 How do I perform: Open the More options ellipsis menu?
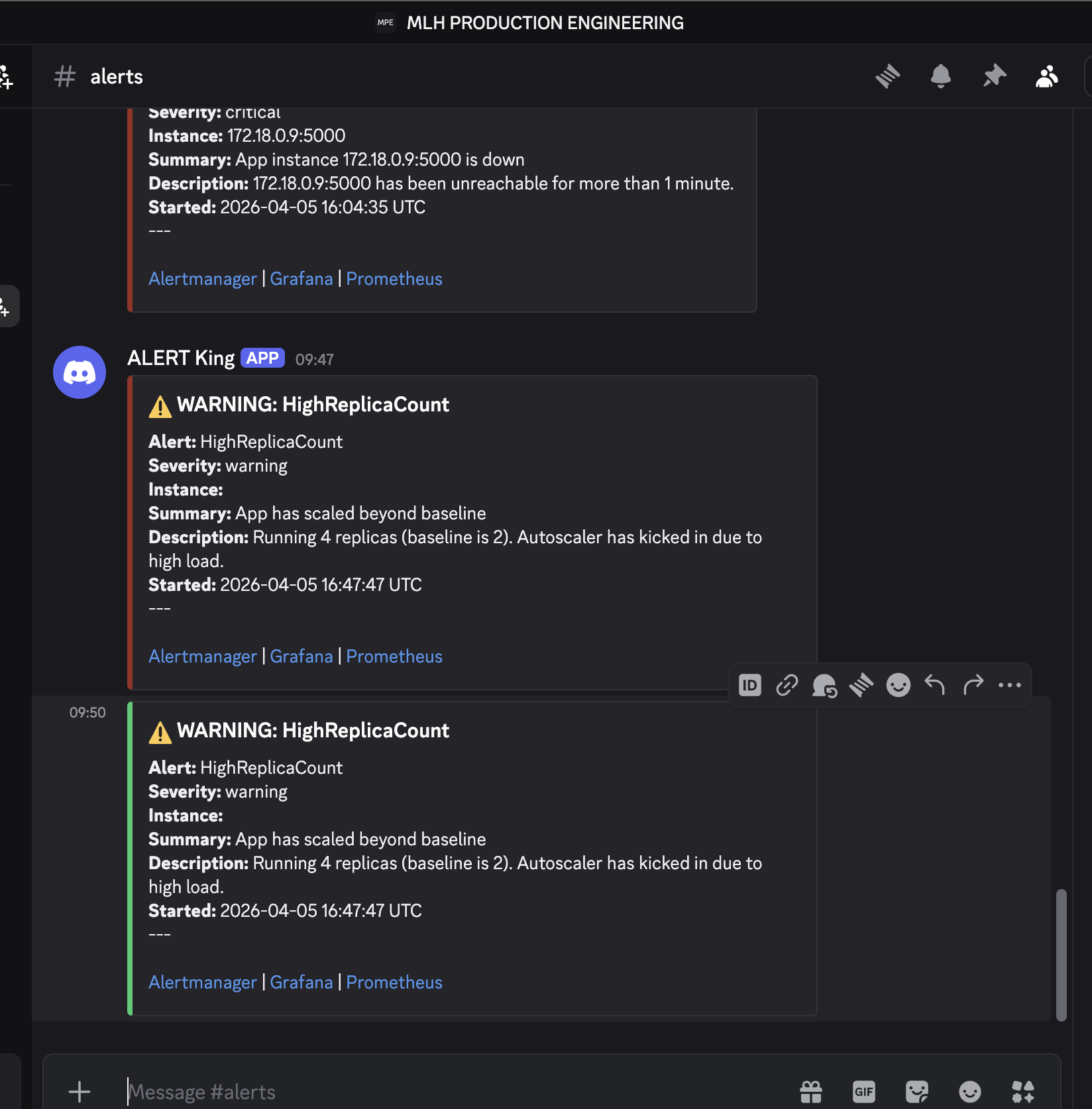coord(1010,685)
